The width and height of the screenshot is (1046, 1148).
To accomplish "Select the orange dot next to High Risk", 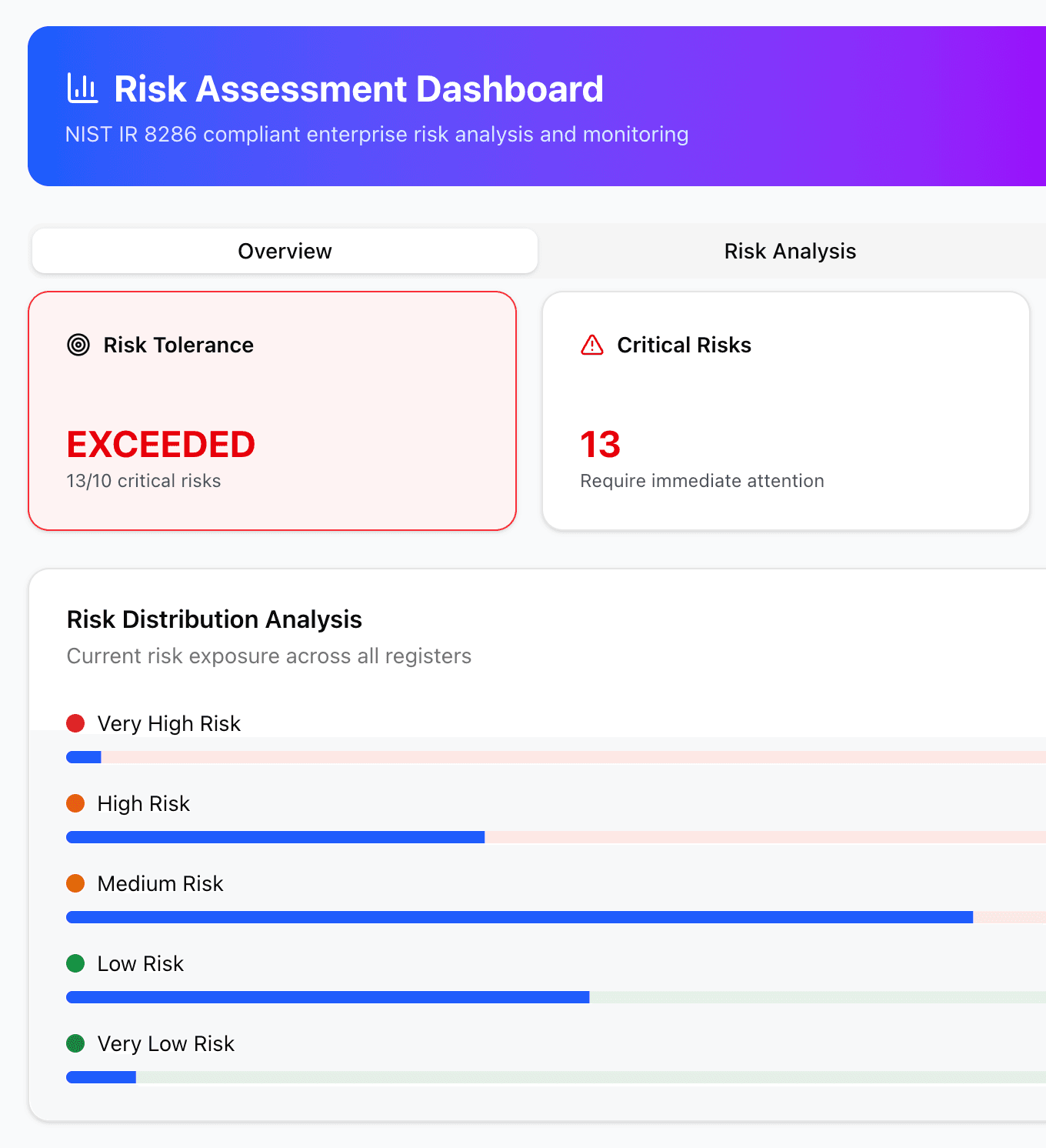I will [75, 803].
